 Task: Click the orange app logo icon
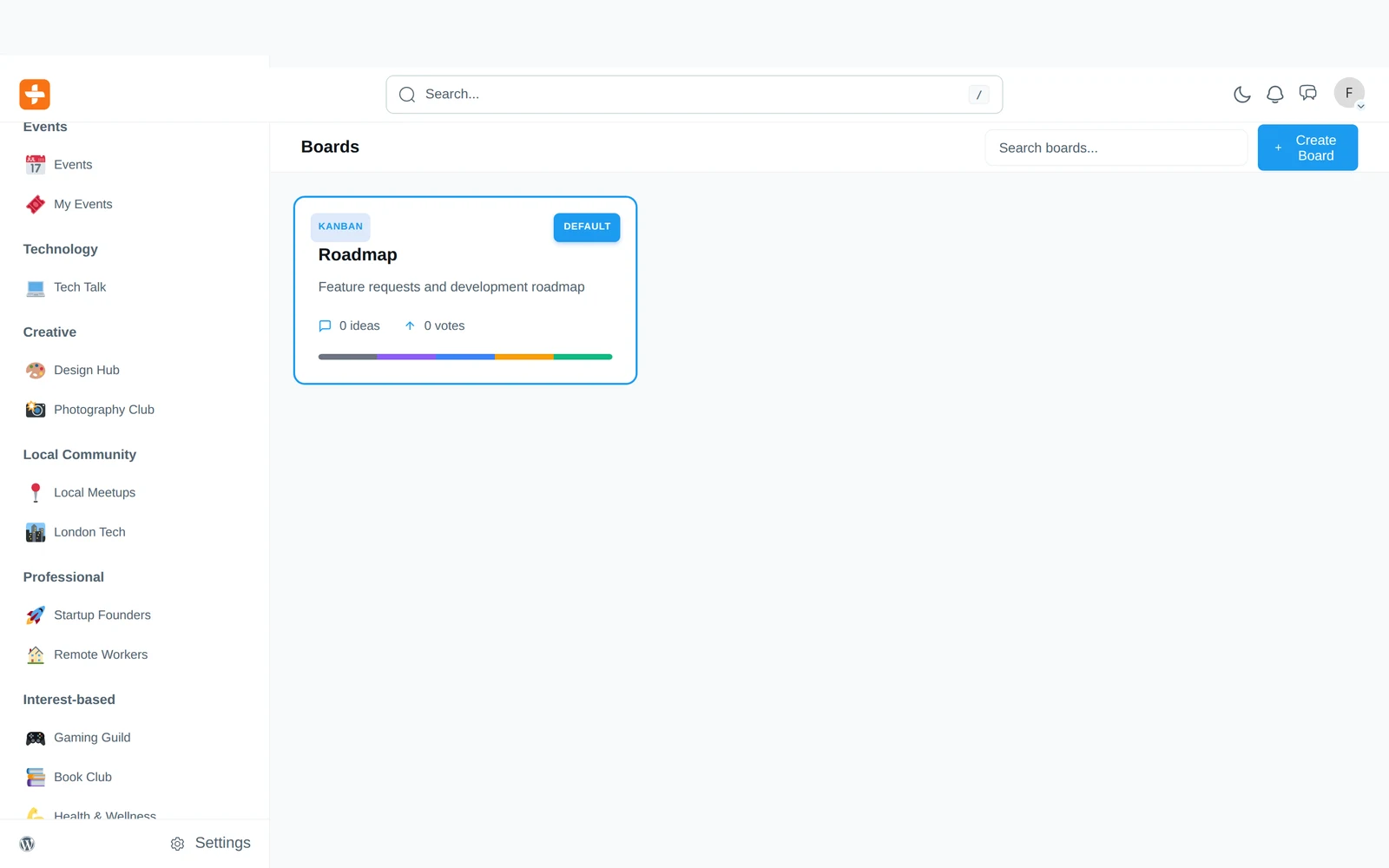pos(35,94)
